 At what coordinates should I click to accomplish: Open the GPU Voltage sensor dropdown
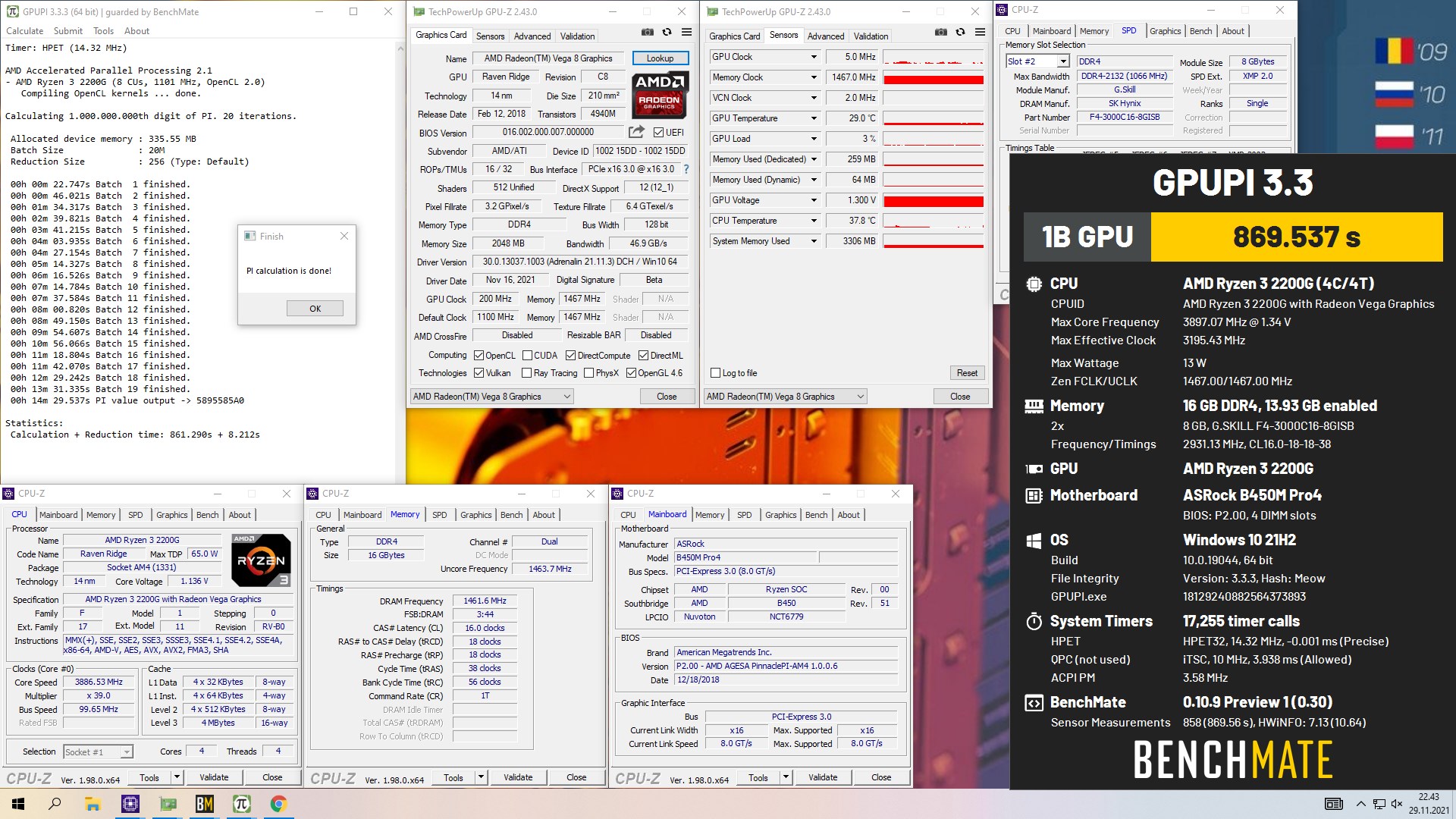[814, 200]
